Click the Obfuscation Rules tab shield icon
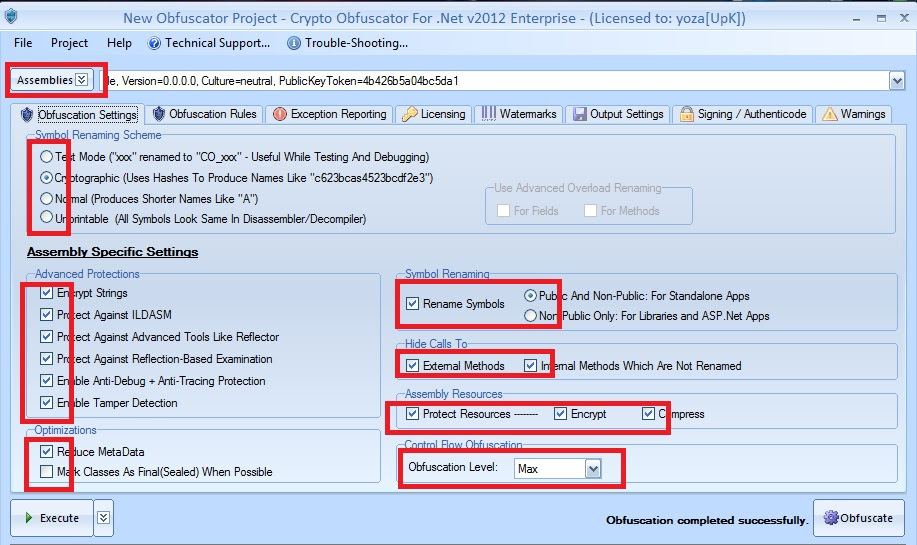The height and width of the screenshot is (545, 917). point(158,114)
